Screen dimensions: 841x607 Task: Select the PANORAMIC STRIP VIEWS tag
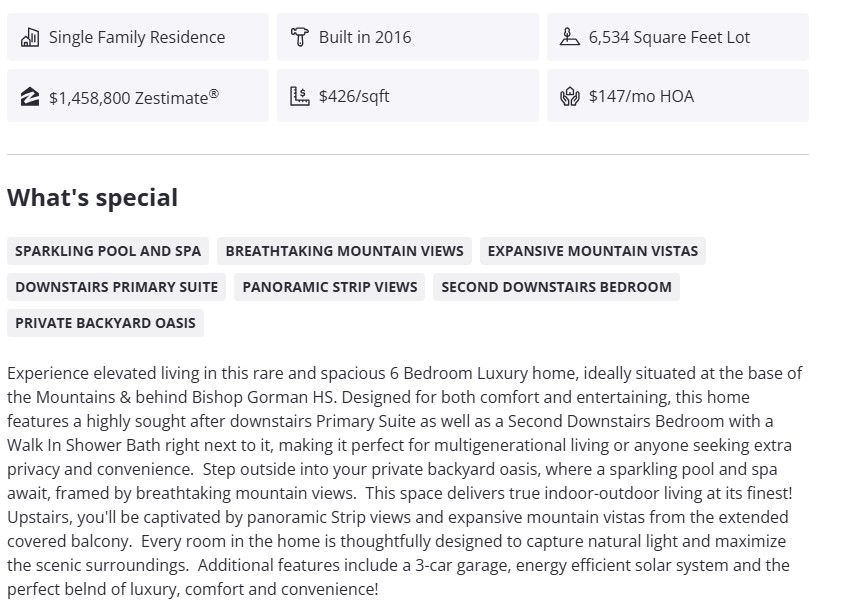[330, 287]
